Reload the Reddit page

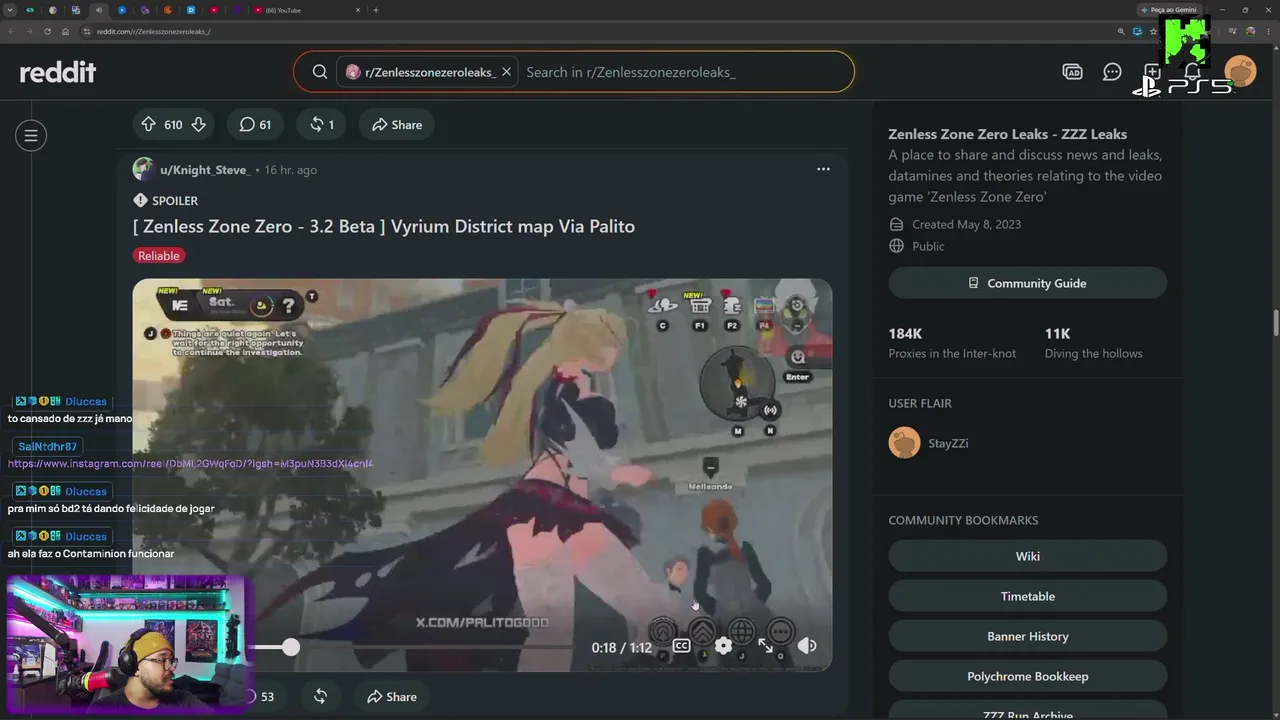[x=47, y=31]
